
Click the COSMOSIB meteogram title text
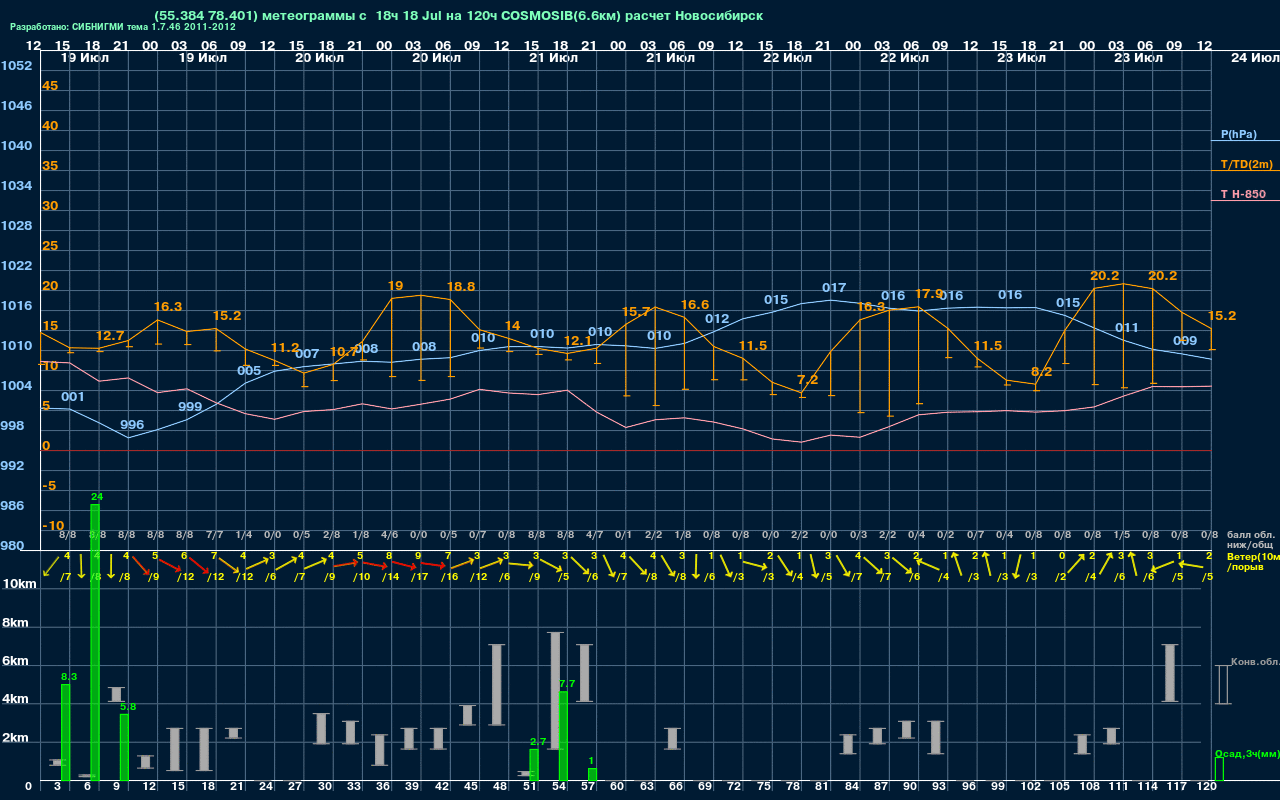click(x=458, y=16)
